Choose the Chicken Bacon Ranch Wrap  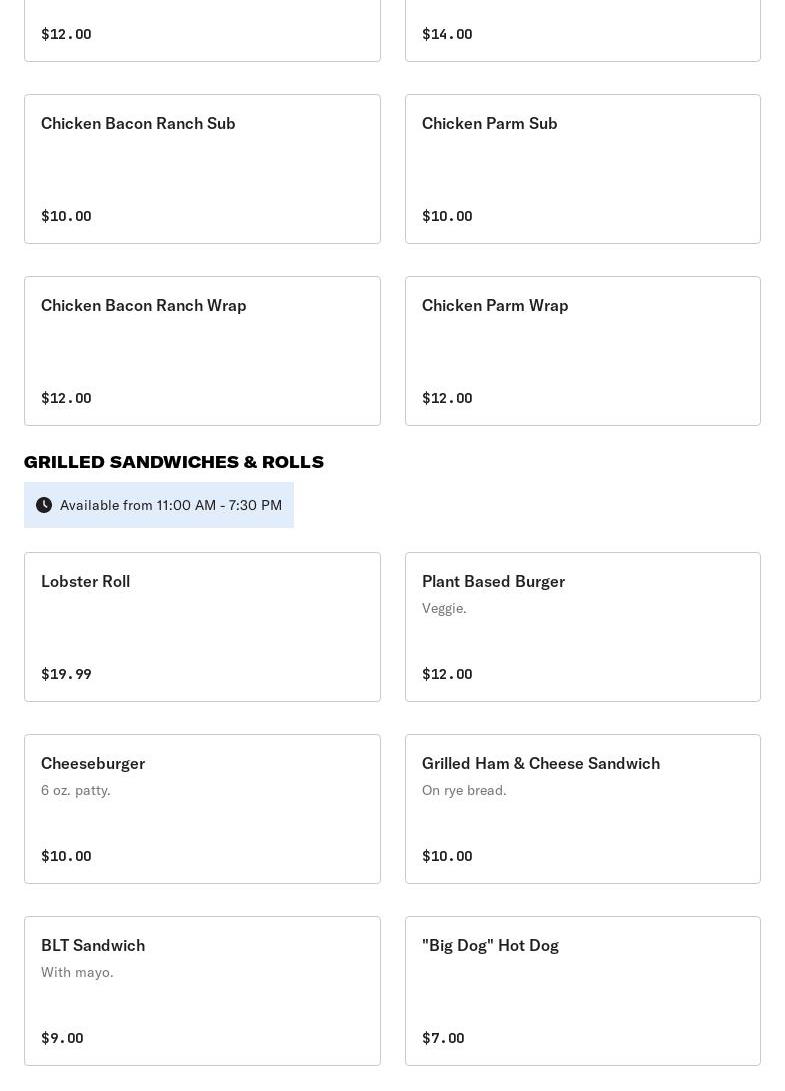[x=202, y=351]
